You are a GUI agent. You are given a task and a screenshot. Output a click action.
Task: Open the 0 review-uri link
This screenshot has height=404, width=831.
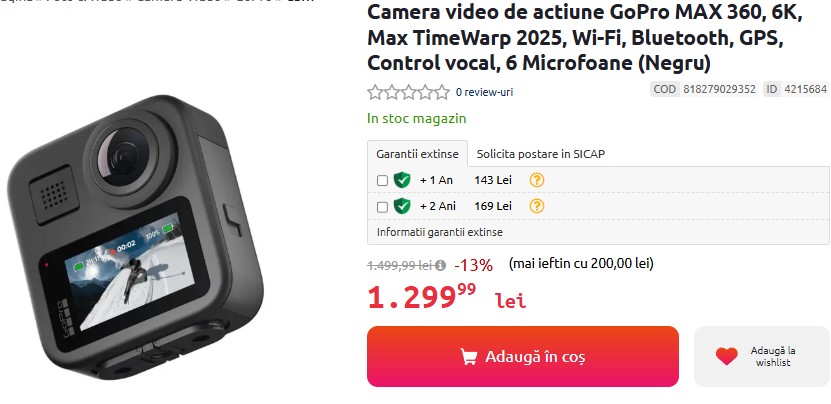point(484,92)
